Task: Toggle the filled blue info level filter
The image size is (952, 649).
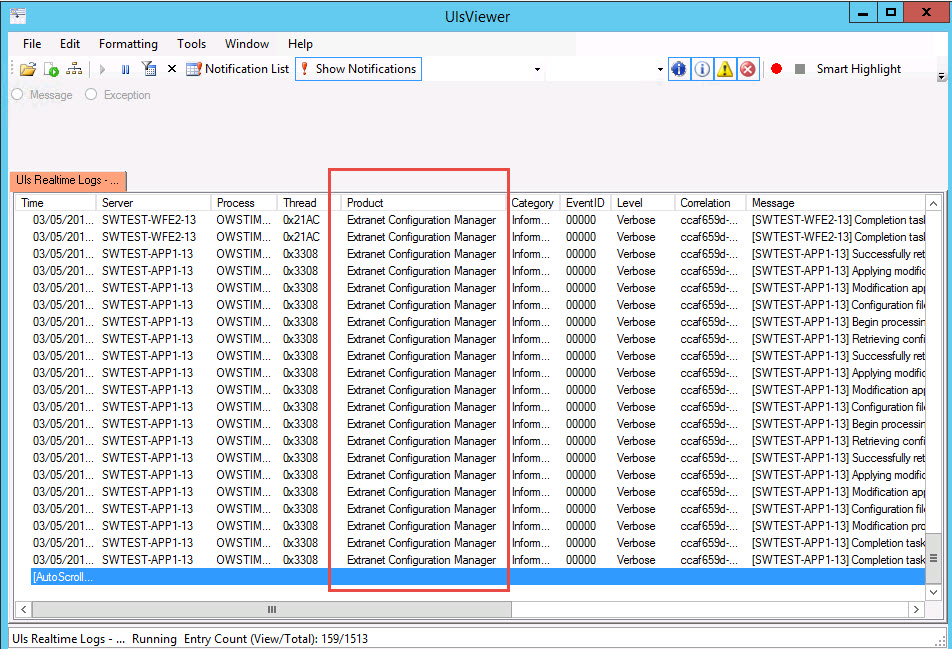Action: coord(679,69)
